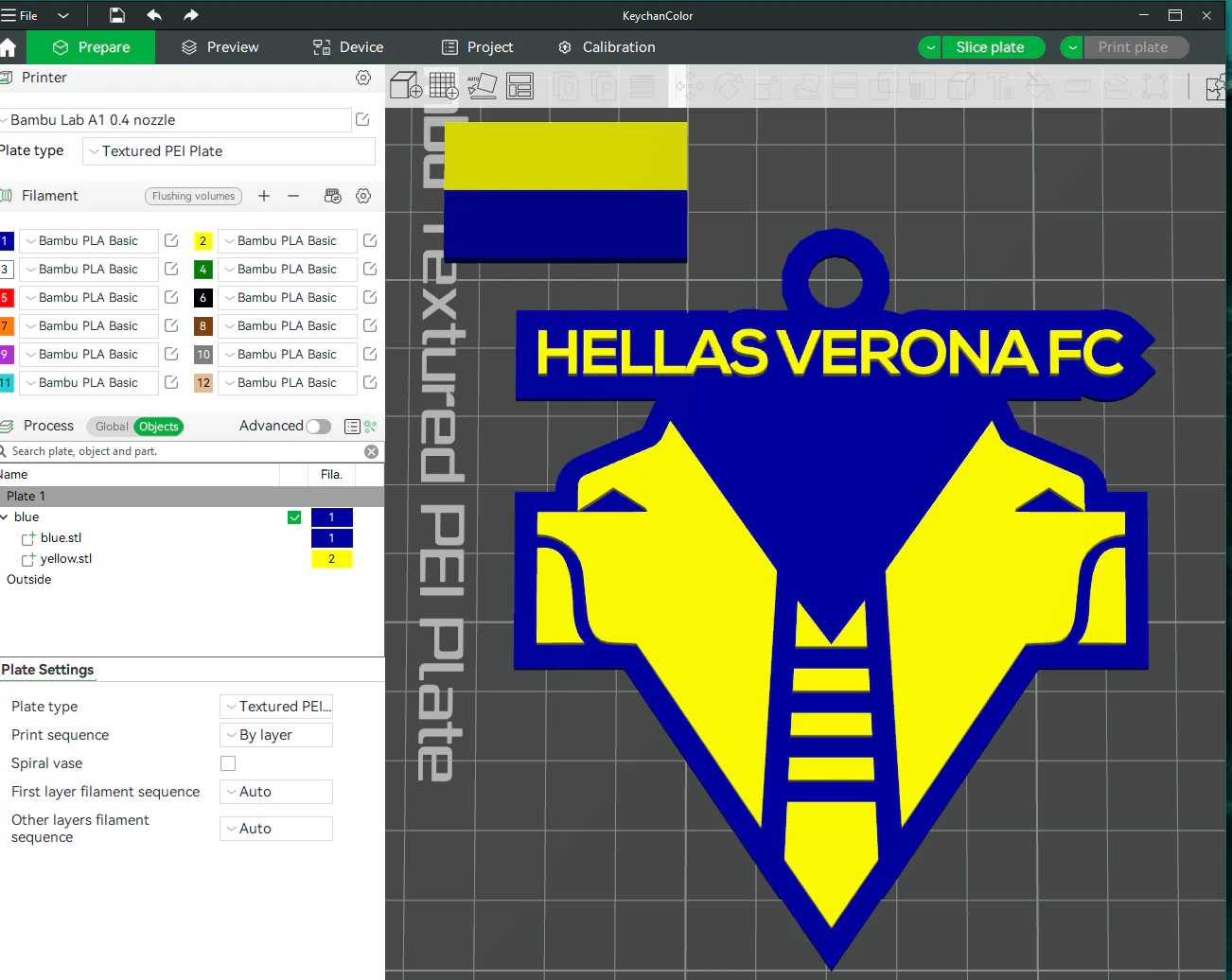Edit filament 1 preset icon
This screenshot has height=980, width=1232.
coord(171,241)
